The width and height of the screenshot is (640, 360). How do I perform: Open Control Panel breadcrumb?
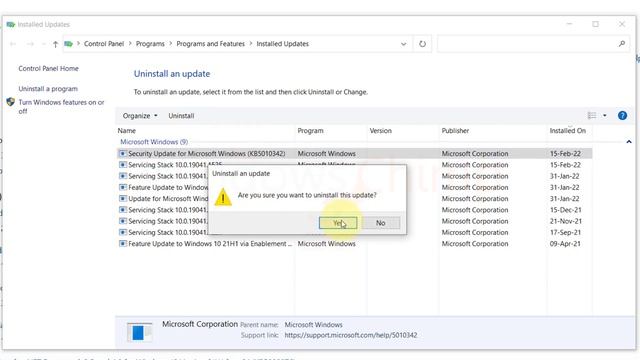104,44
